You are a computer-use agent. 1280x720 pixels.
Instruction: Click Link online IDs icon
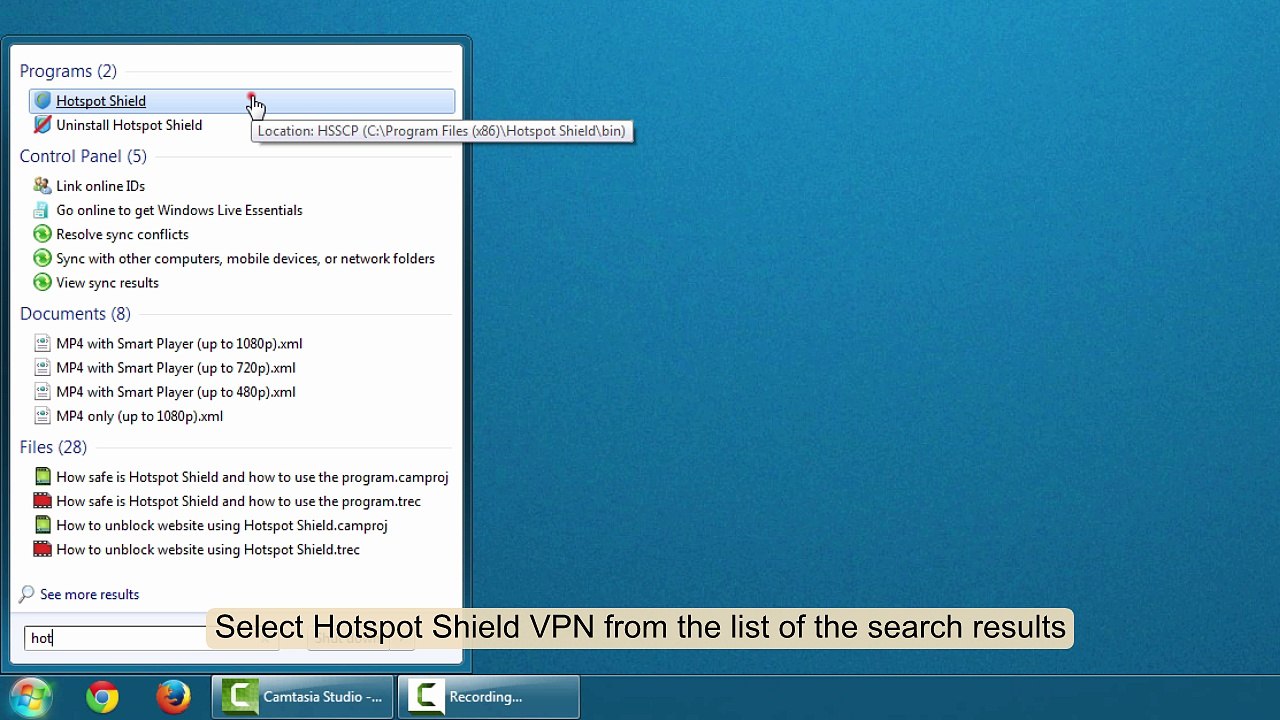[x=42, y=186]
